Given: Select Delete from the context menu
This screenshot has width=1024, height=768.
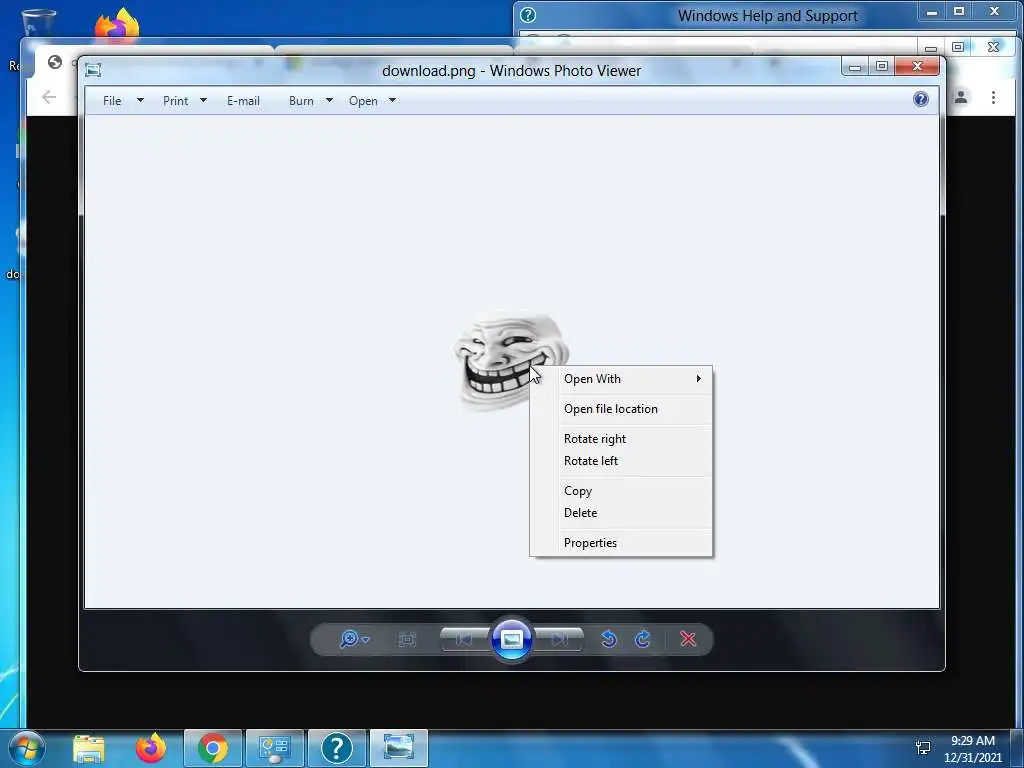Looking at the screenshot, I should pos(621,513).
